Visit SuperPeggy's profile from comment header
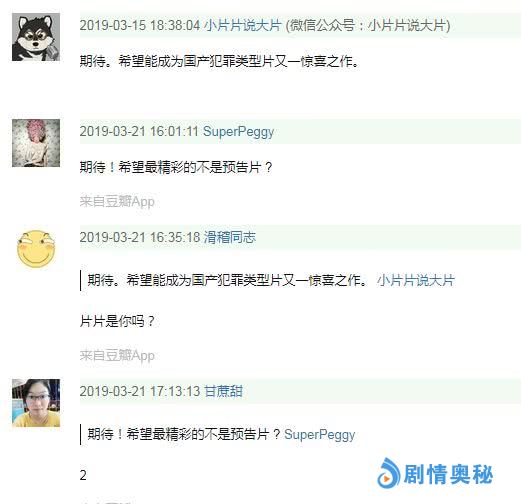 pos(238,132)
